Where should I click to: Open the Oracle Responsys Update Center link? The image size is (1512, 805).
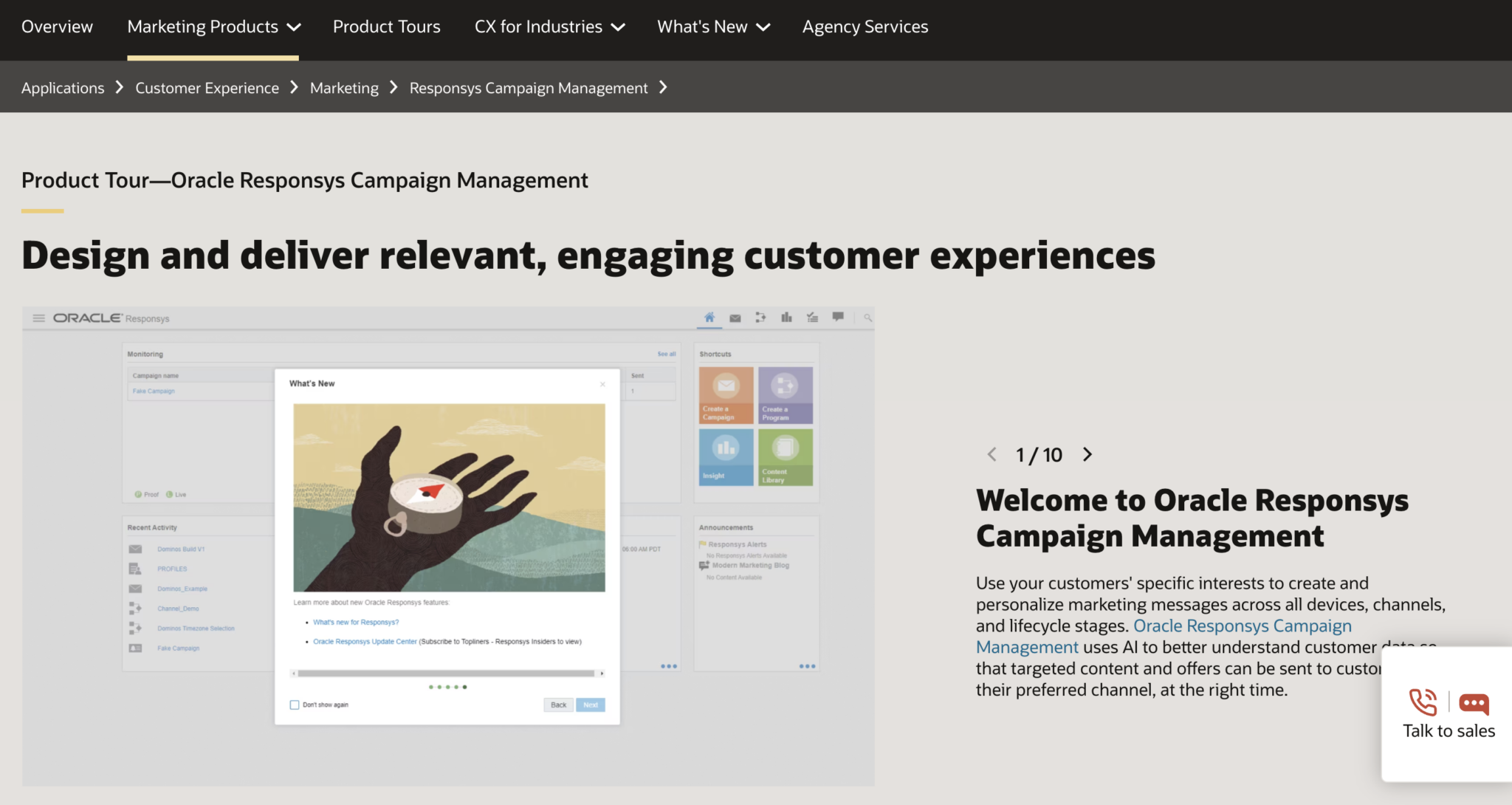click(x=365, y=641)
